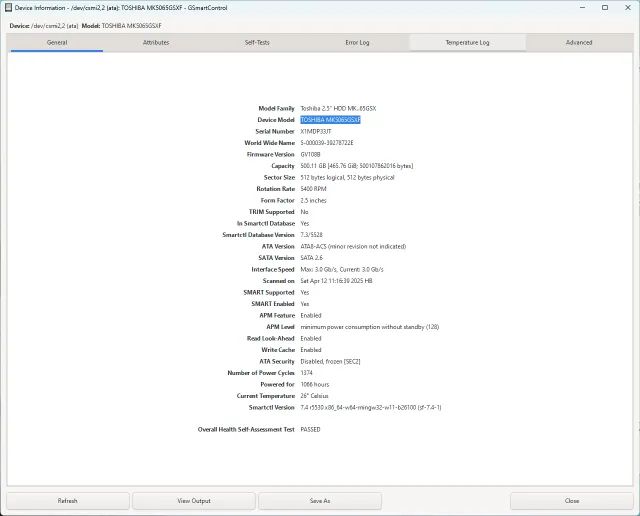Click the View Output button
The height and width of the screenshot is (516, 640).
[194, 501]
